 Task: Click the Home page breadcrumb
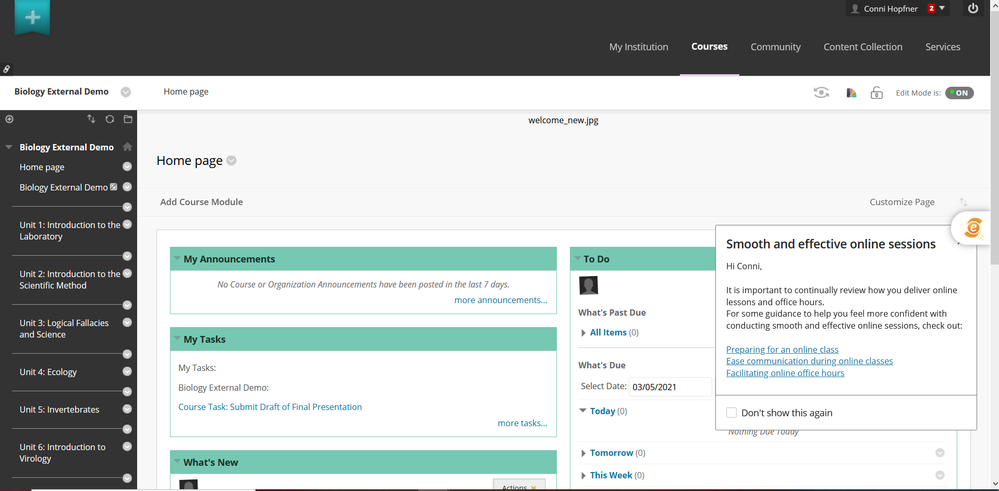186,92
